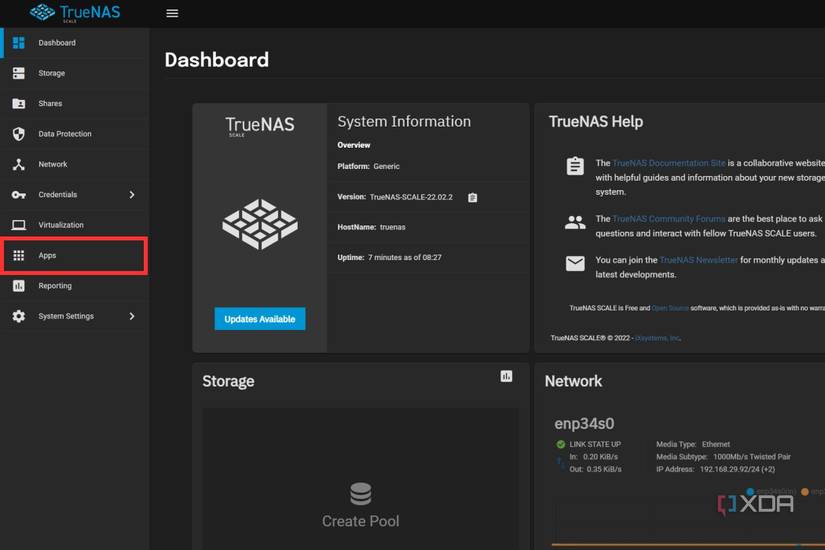The height and width of the screenshot is (550, 825).
Task: Click the Create Pool text
Action: click(x=361, y=521)
